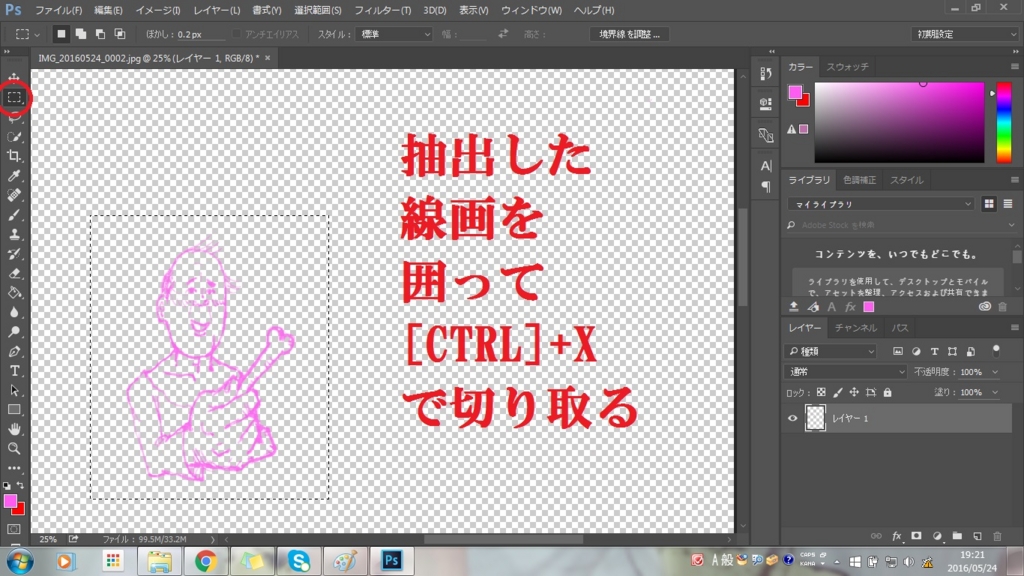Image resolution: width=1024 pixels, height=576 pixels.
Task: Open the フィルター(T) menu
Action: pos(383,10)
